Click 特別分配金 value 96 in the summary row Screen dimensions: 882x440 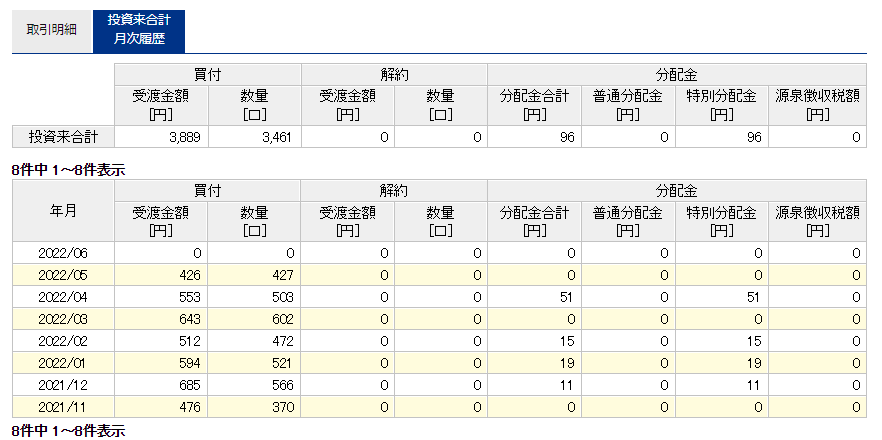(x=754, y=137)
